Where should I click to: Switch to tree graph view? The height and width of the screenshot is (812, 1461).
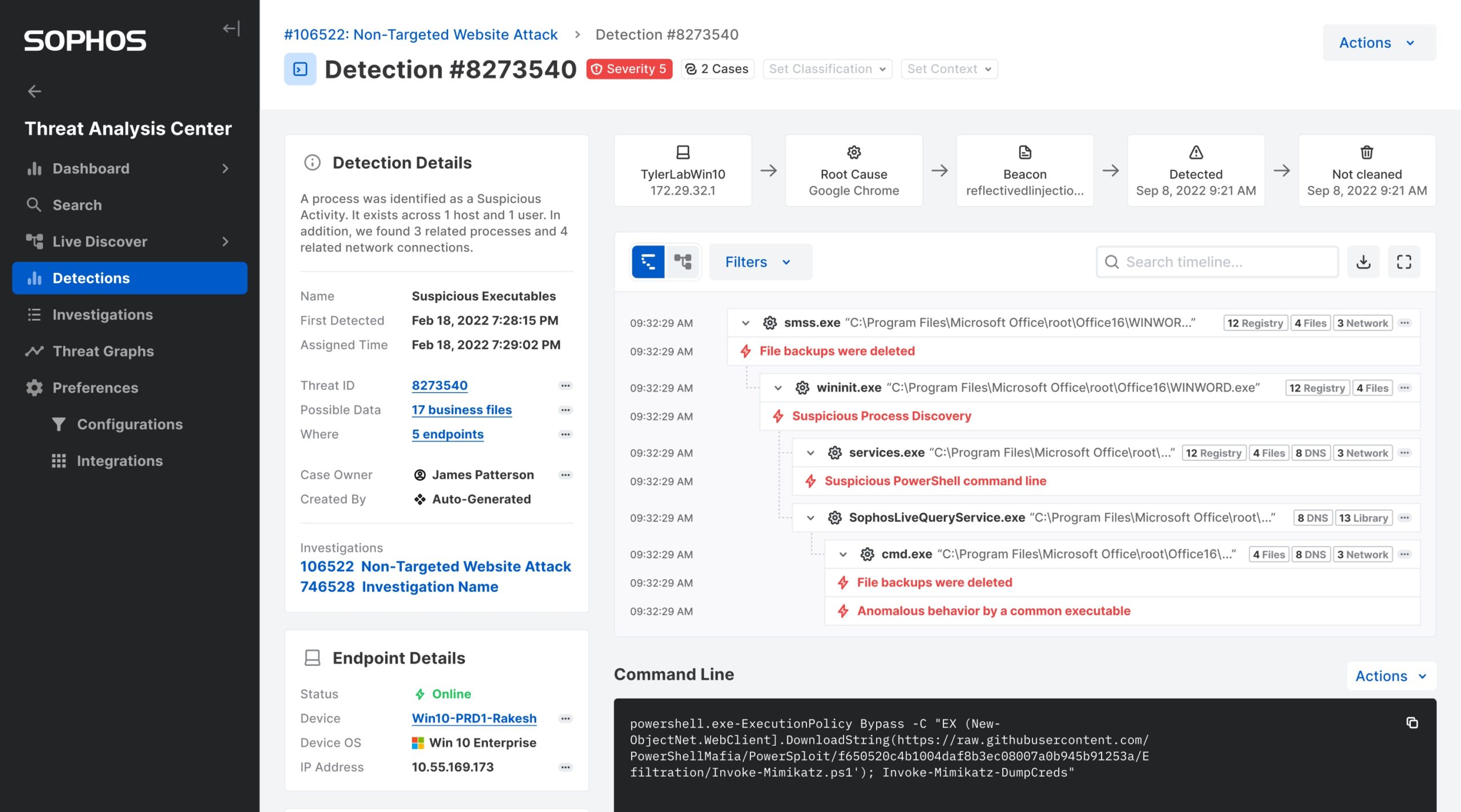coord(683,262)
